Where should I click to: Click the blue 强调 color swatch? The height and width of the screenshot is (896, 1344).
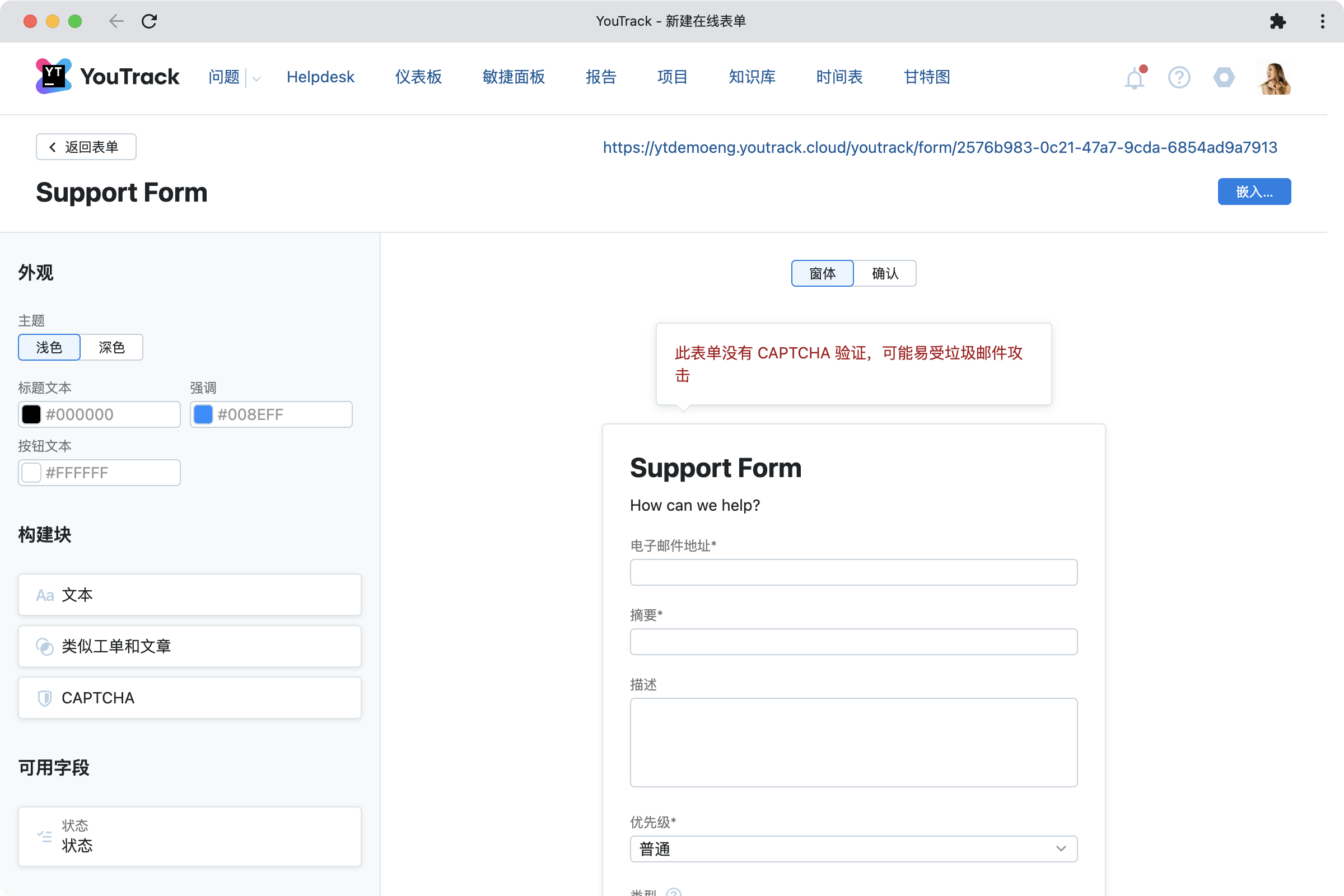pos(203,414)
